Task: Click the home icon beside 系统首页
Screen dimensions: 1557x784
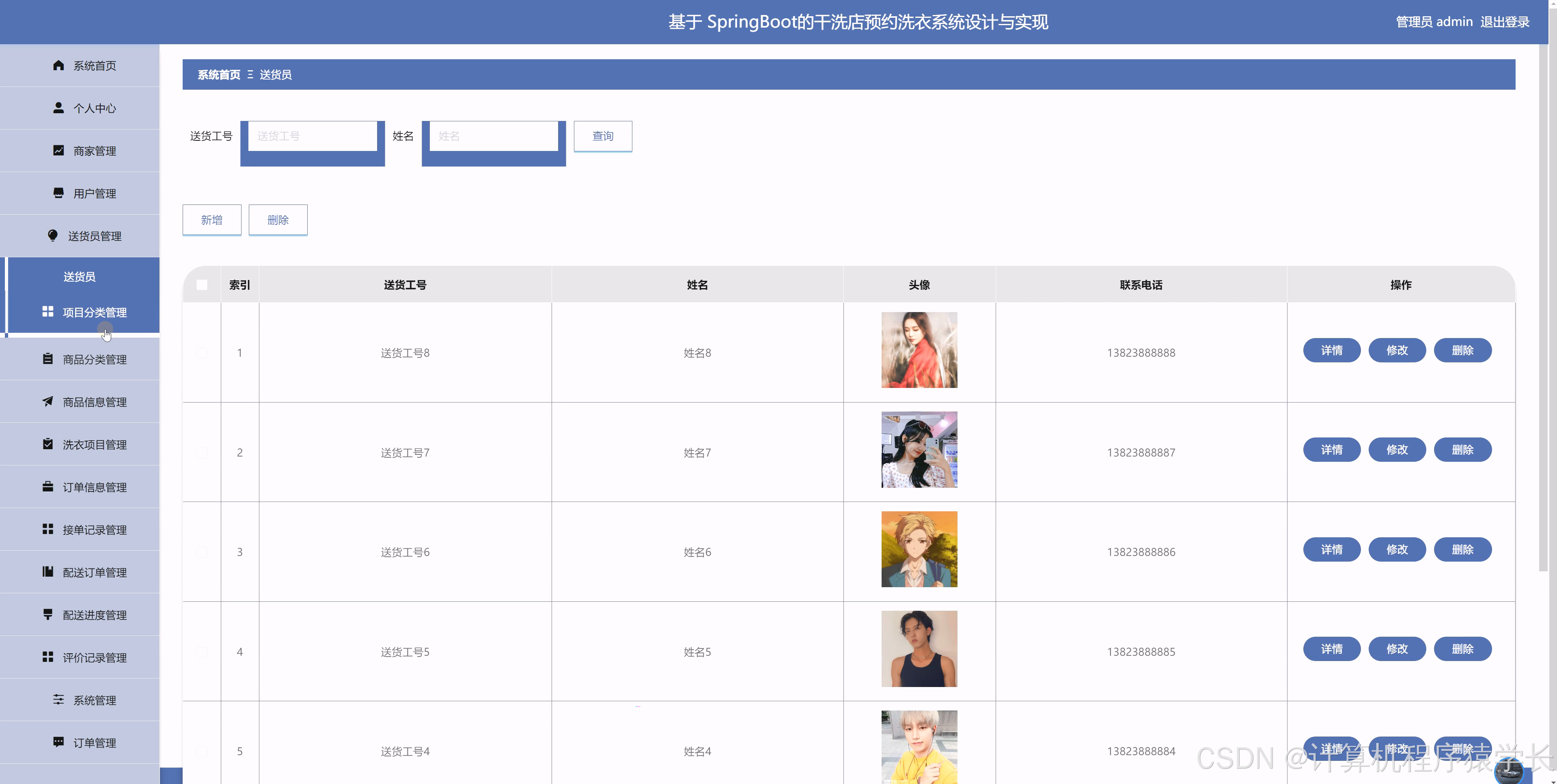Action: (x=58, y=65)
